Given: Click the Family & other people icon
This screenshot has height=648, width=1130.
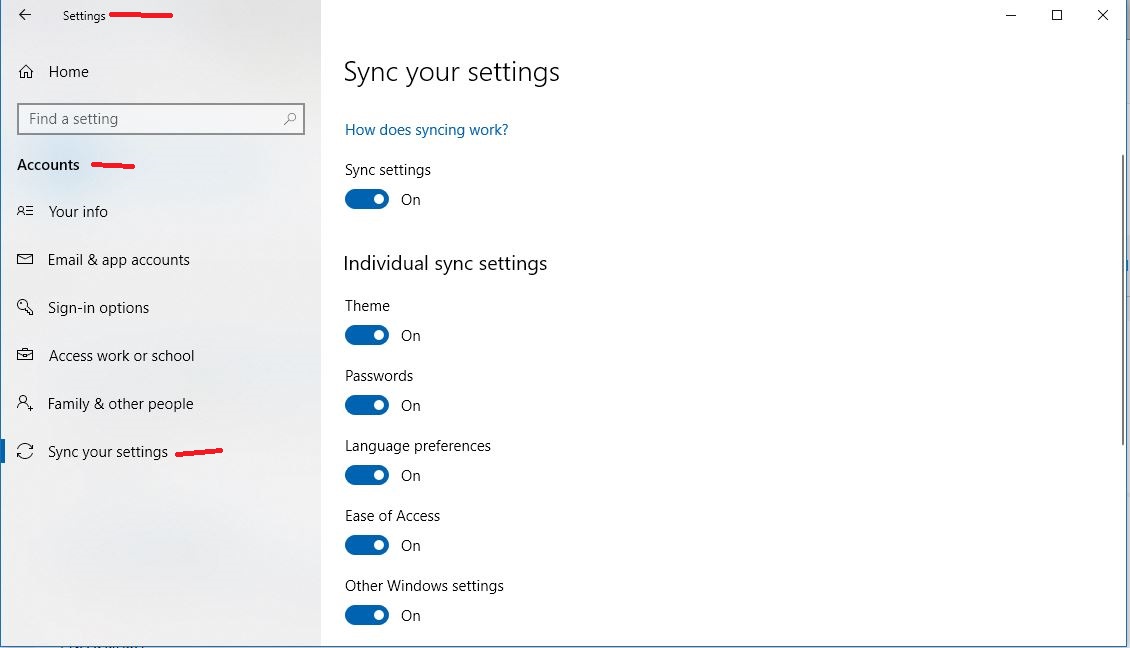Looking at the screenshot, I should (x=25, y=403).
